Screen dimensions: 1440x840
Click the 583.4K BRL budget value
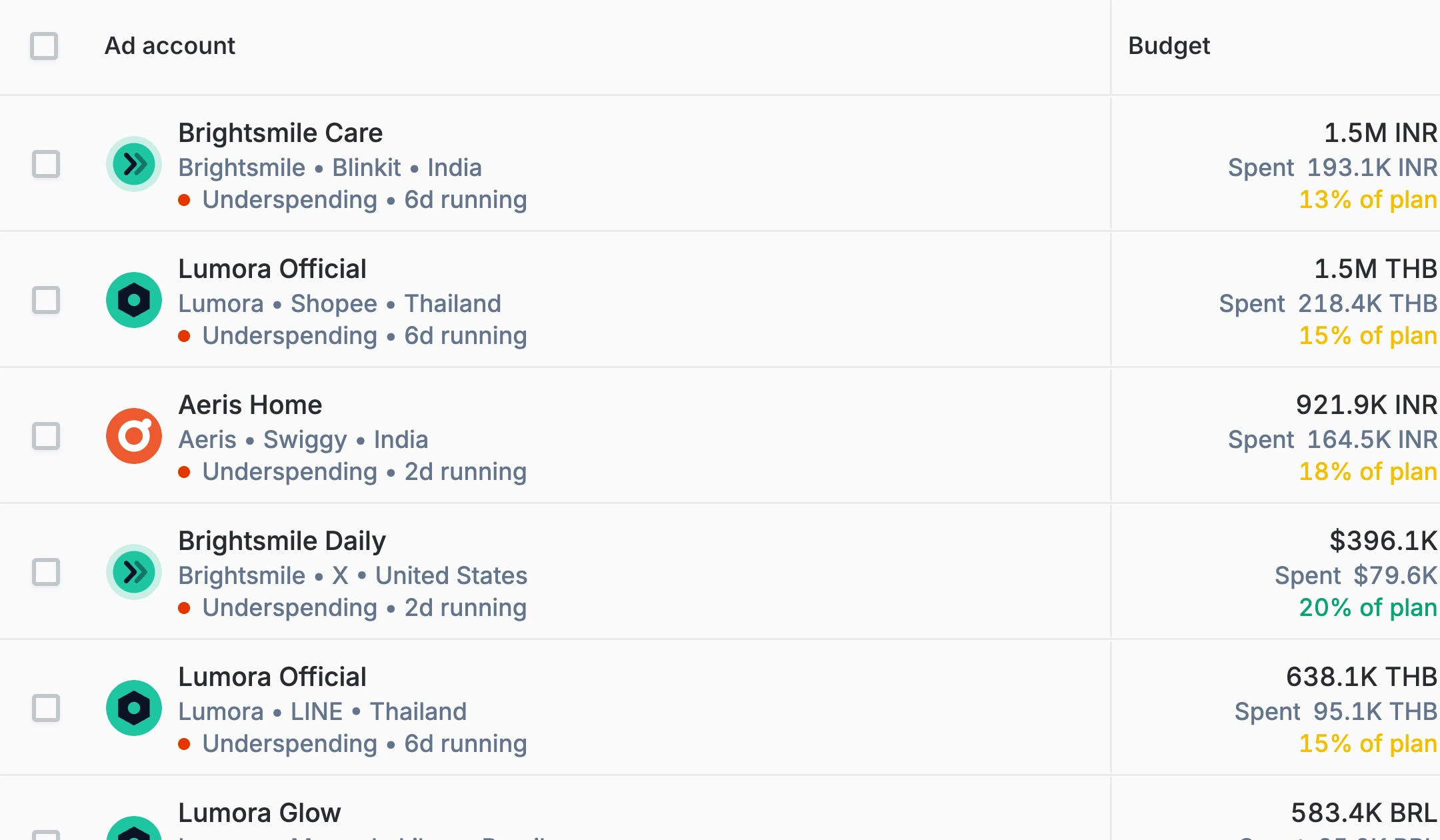click(1364, 813)
